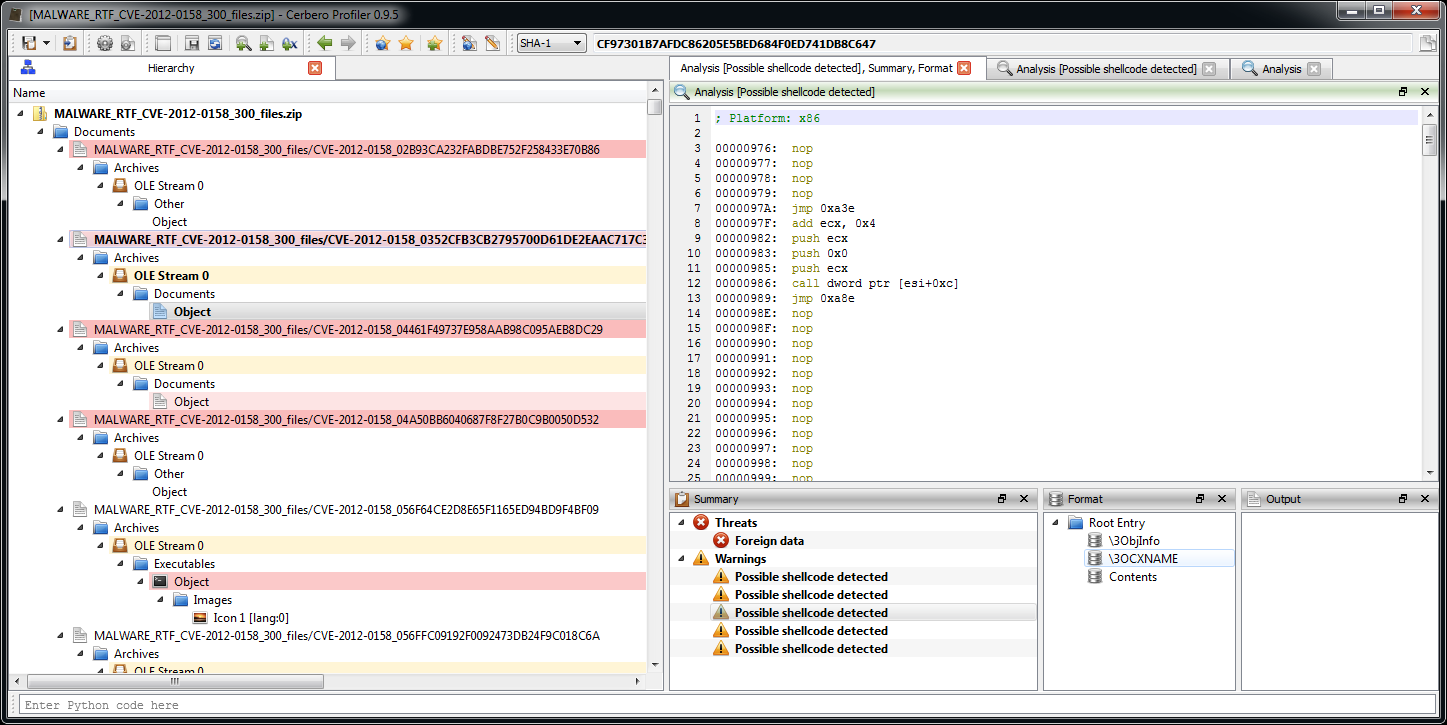The width and height of the screenshot is (1447, 725).
Task: Switch to second Analysis [Possible shellcode detected] tab
Action: tap(1106, 69)
